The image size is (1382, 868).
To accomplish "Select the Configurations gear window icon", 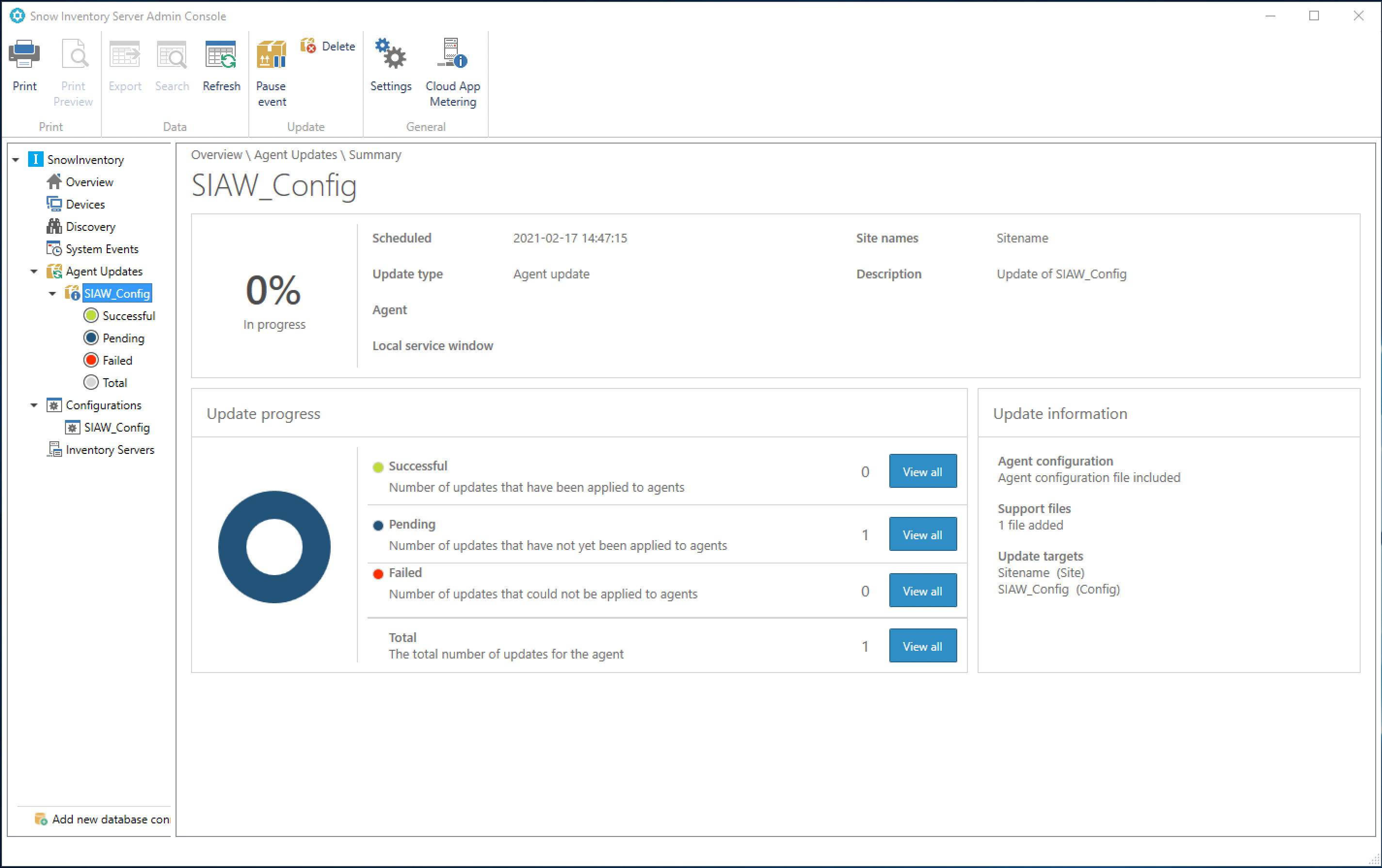I will [x=54, y=405].
